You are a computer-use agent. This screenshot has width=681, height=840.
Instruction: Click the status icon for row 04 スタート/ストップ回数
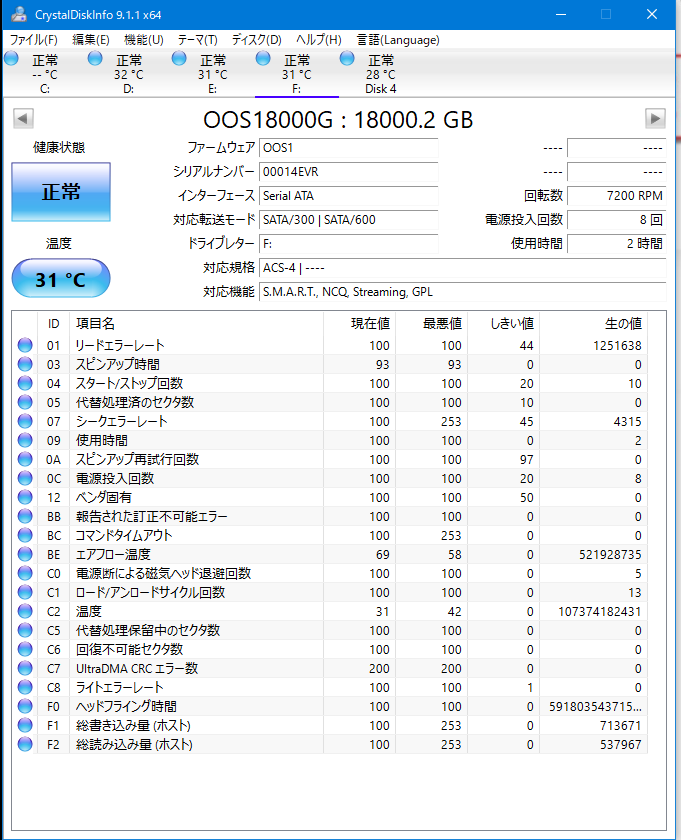point(25,383)
